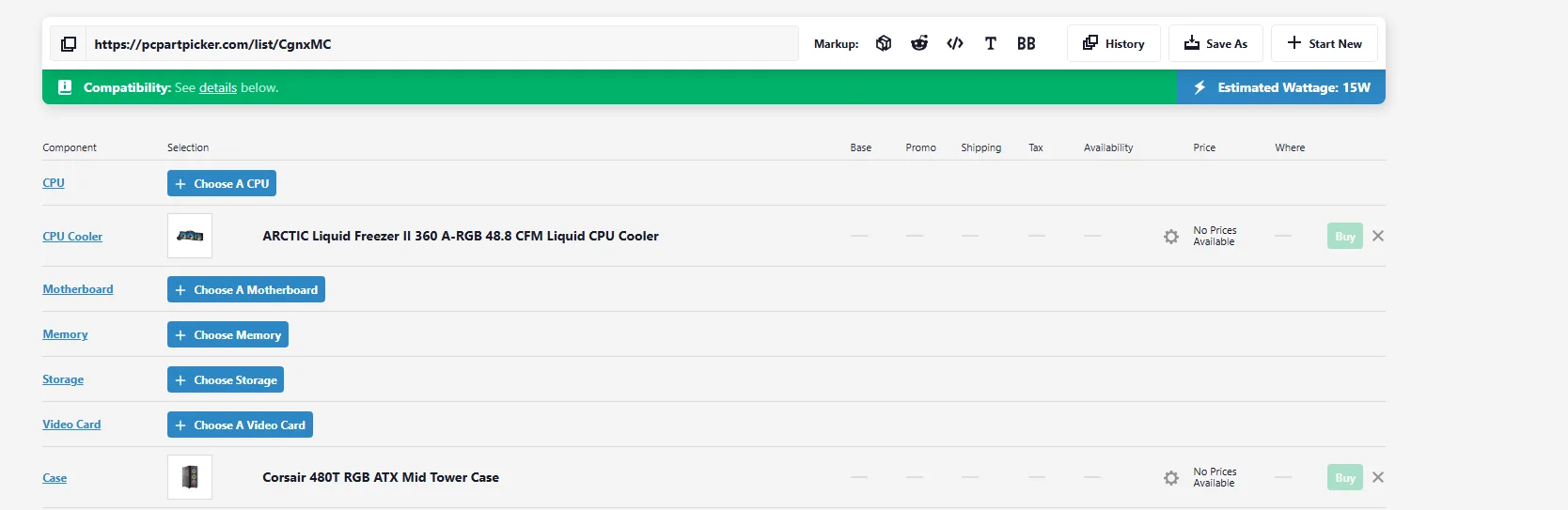Click the Promo column header
This screenshot has height=510, width=1568.
coord(920,147)
